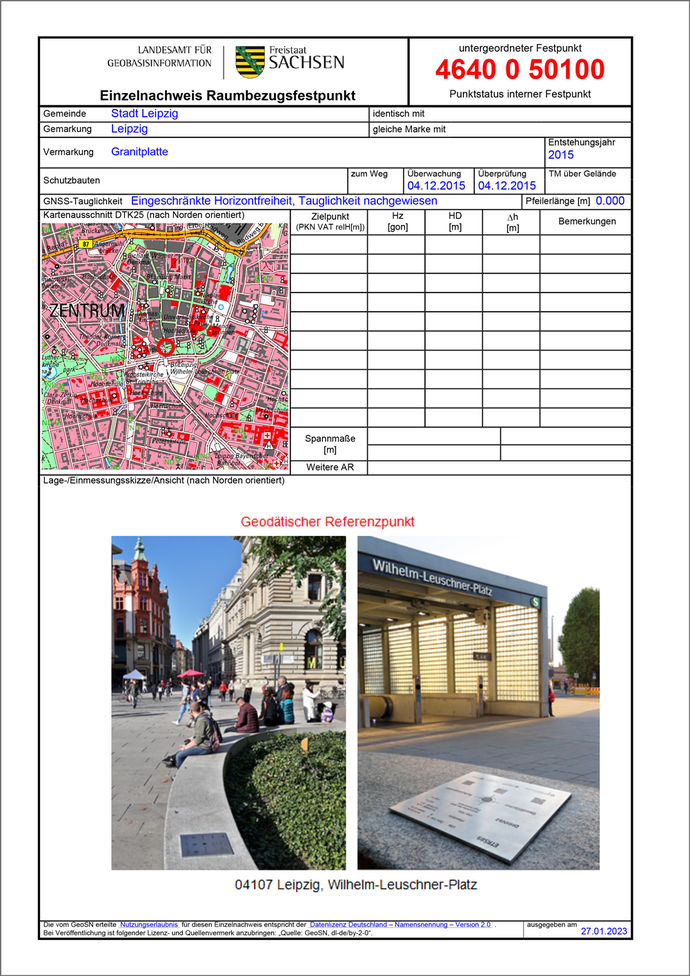Open the Datenlizenz Deutschland license link
This screenshot has height=976, width=690.
[400, 925]
